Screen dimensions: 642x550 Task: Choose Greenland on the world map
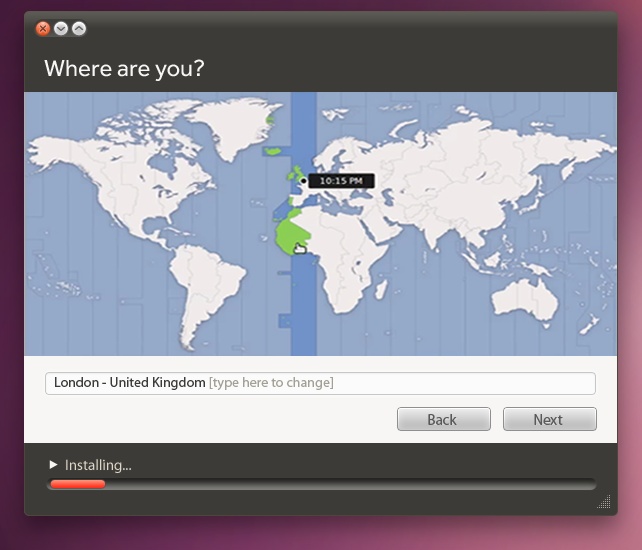(x=238, y=125)
